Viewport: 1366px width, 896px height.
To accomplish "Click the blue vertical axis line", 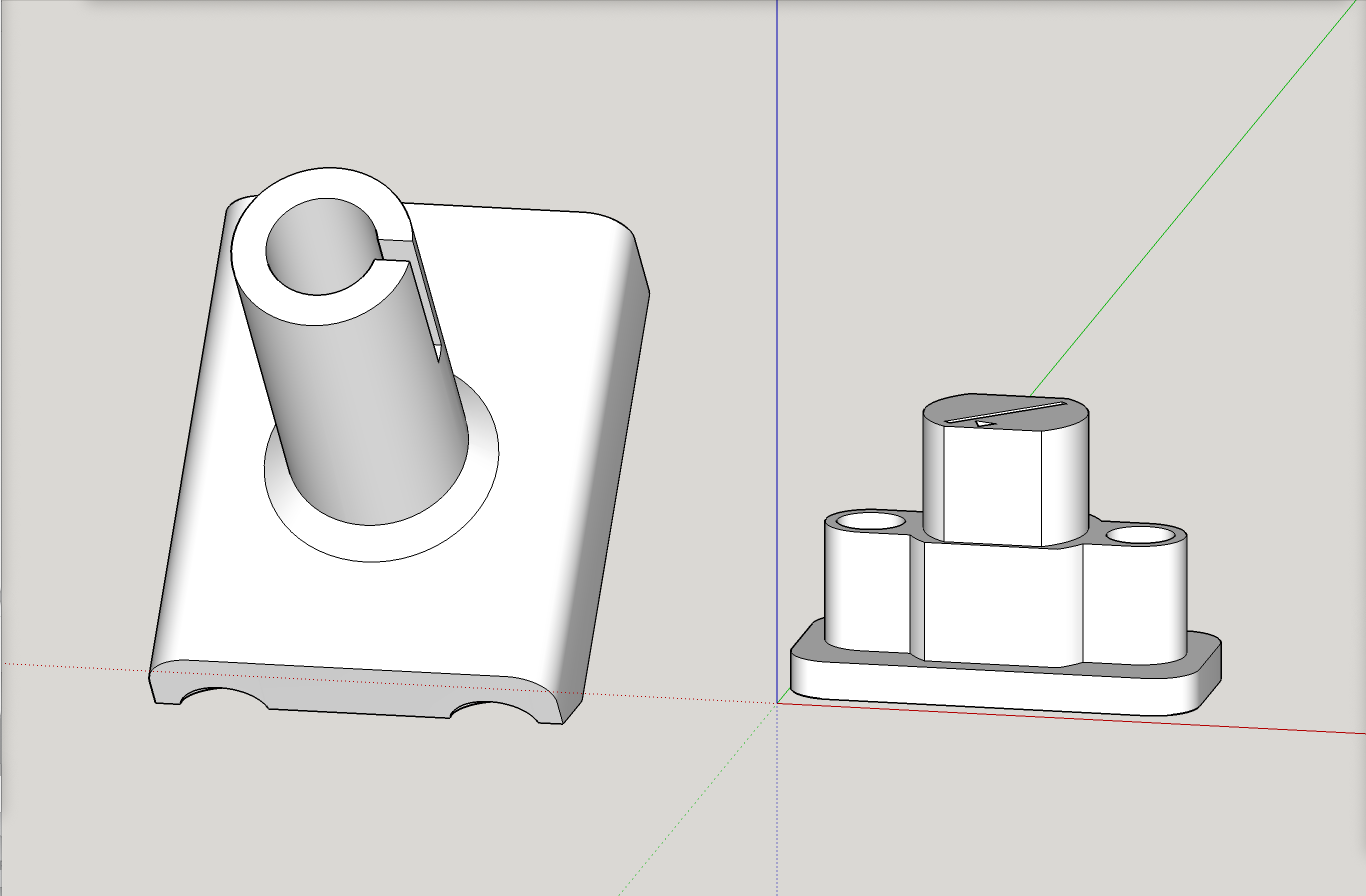I will tap(777, 229).
